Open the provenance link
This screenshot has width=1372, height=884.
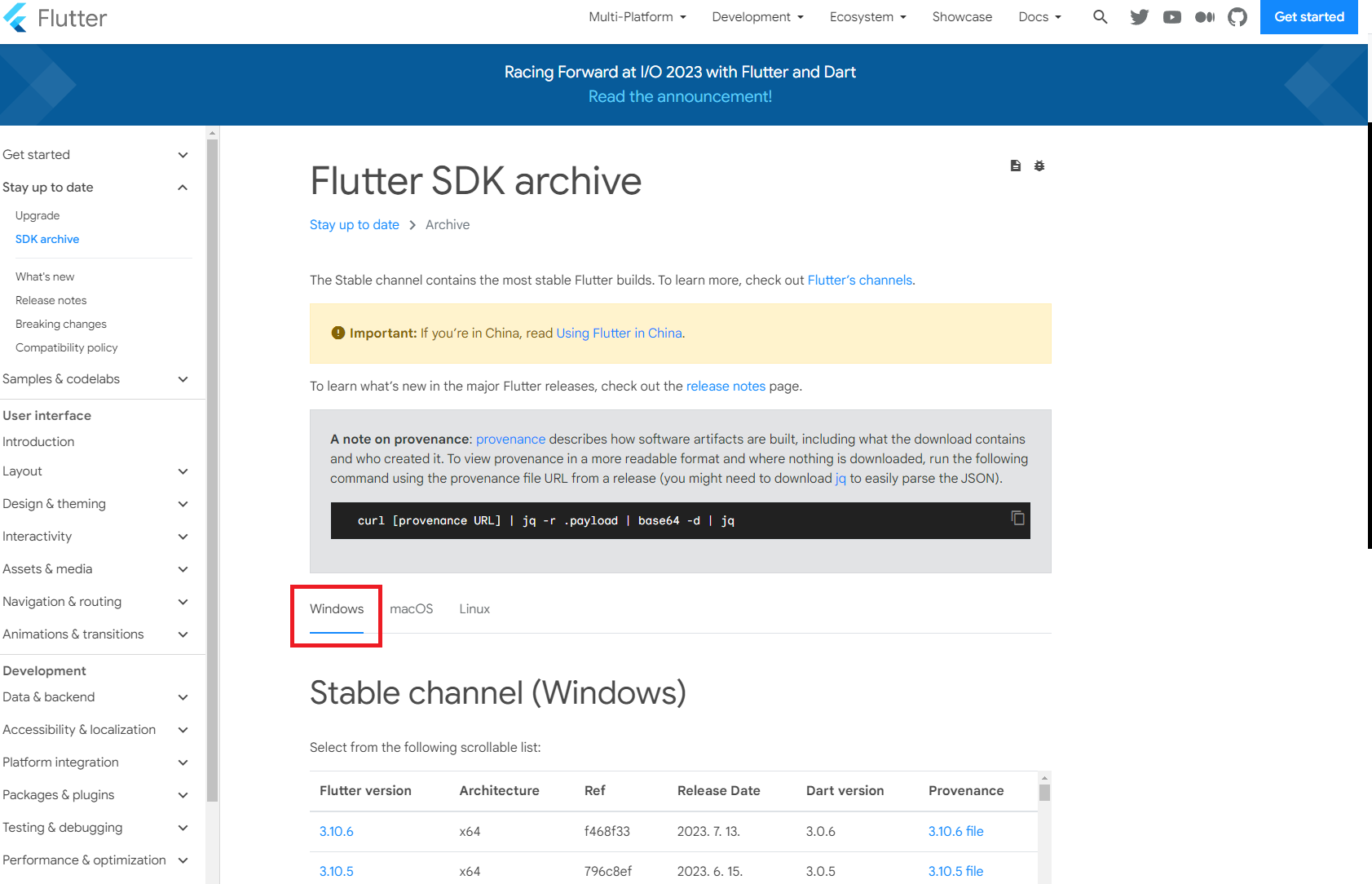tap(510, 440)
